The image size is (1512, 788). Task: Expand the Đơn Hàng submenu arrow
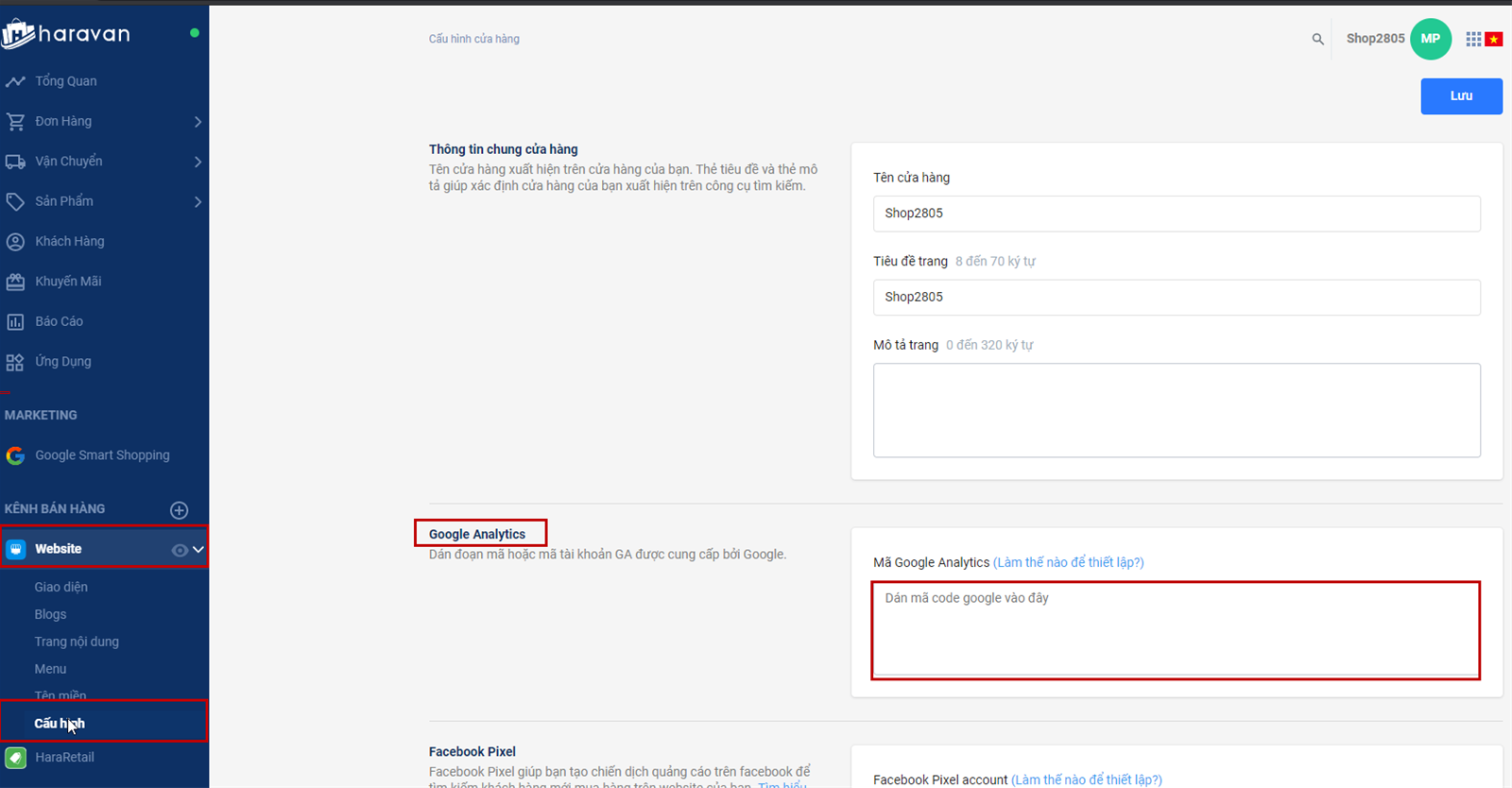tap(198, 122)
